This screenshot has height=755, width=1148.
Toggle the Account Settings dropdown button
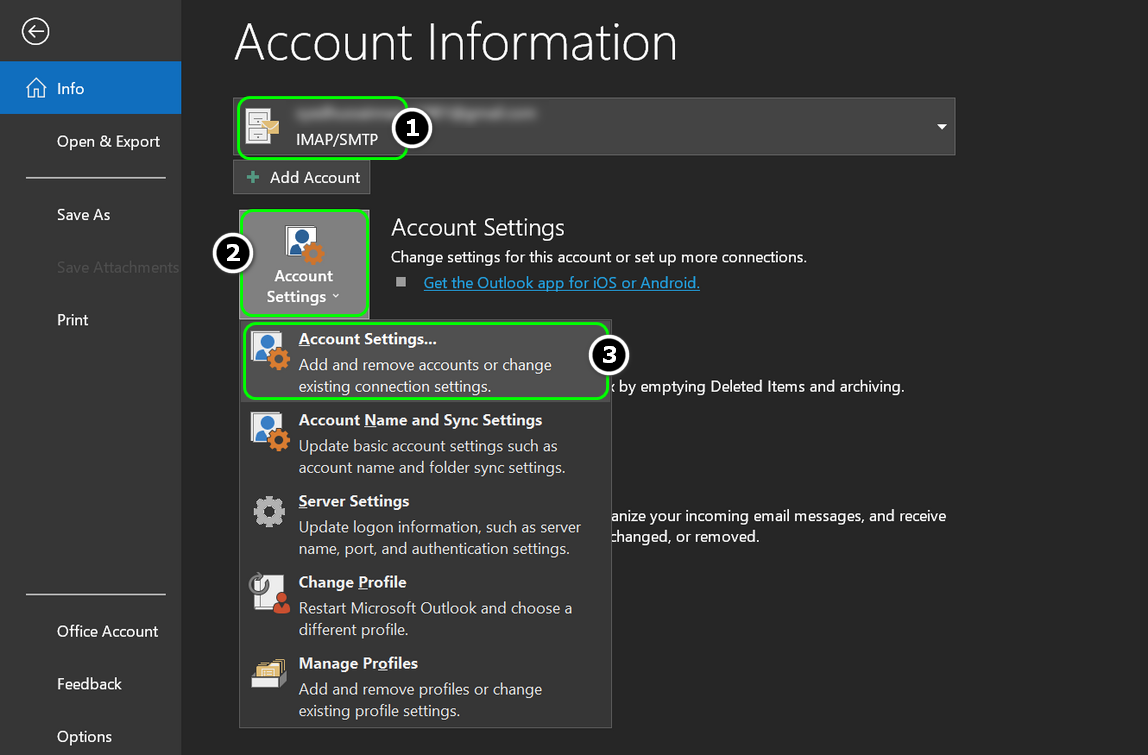coord(304,264)
